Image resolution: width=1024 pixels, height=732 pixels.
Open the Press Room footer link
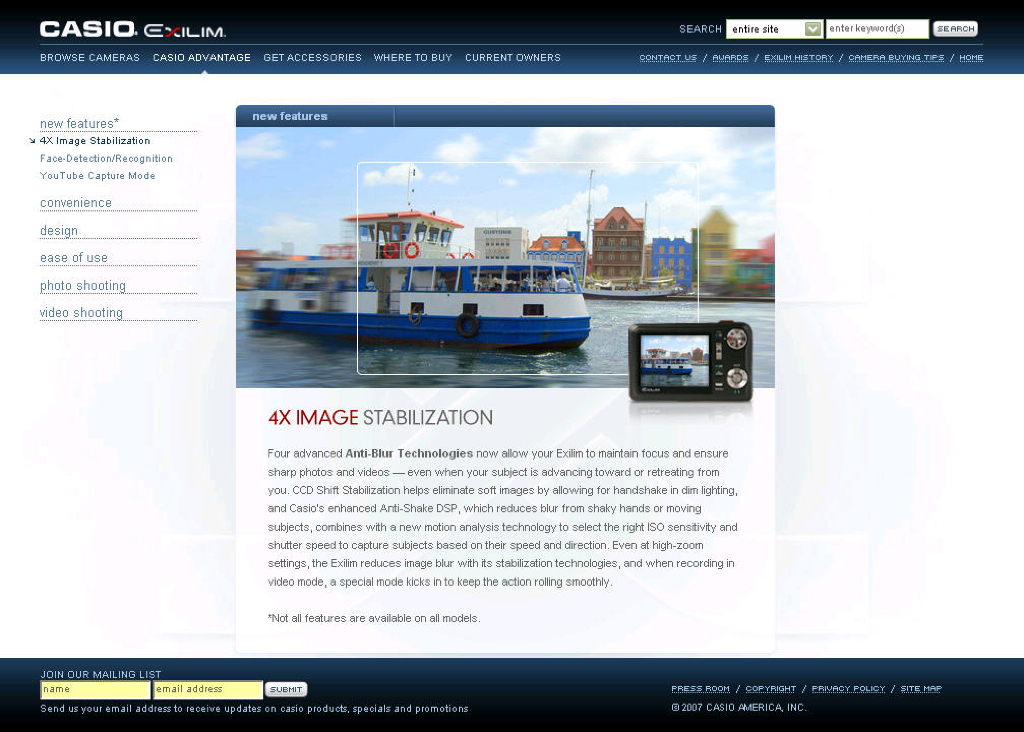701,688
